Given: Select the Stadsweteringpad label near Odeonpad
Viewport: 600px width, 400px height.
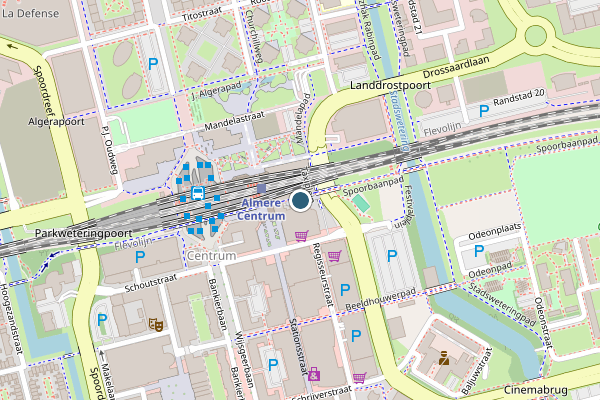Looking at the screenshot, I should [502, 304].
